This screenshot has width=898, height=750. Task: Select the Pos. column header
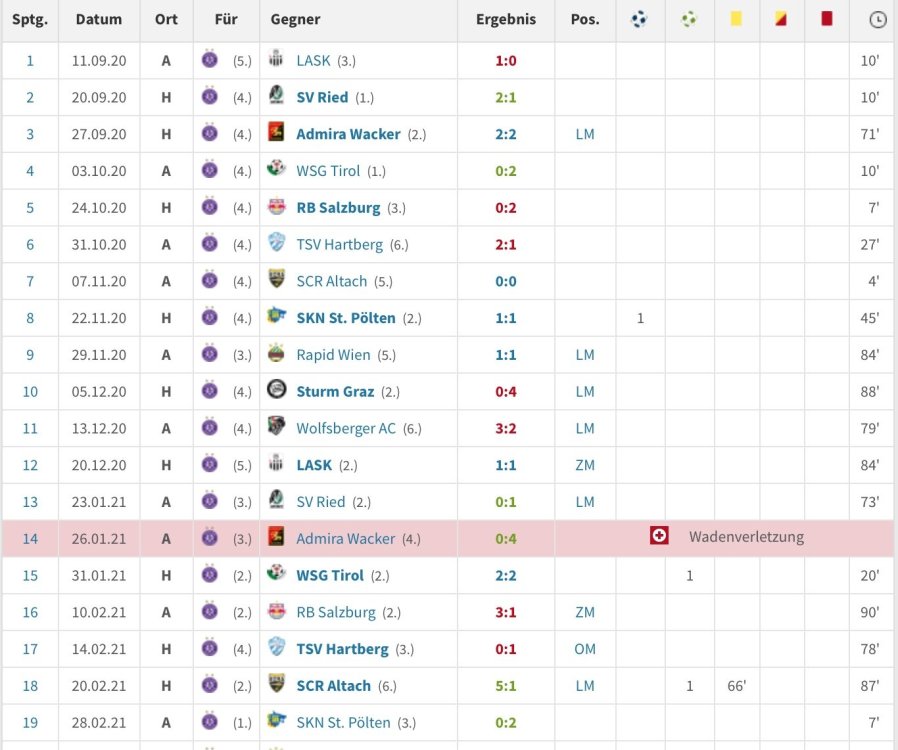585,19
